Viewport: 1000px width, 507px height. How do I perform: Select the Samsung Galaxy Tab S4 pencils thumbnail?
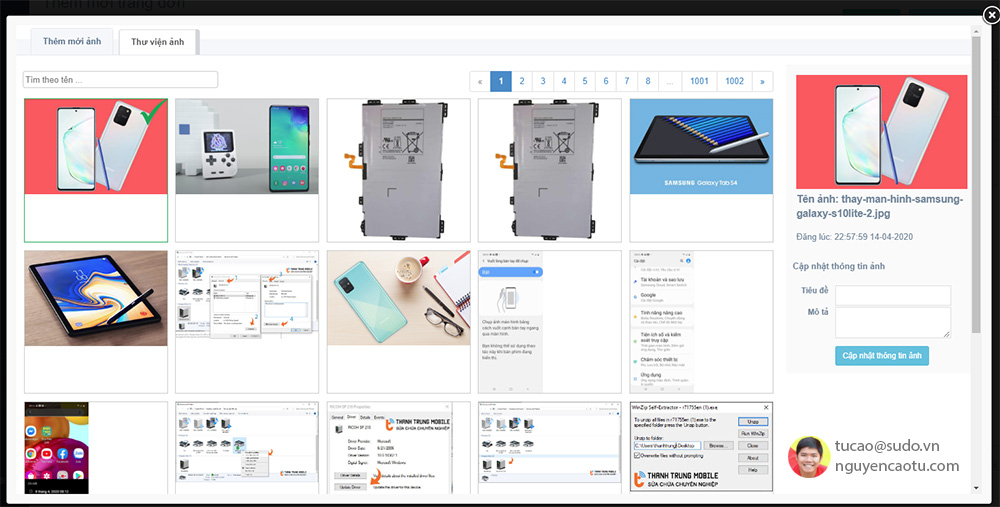702,170
